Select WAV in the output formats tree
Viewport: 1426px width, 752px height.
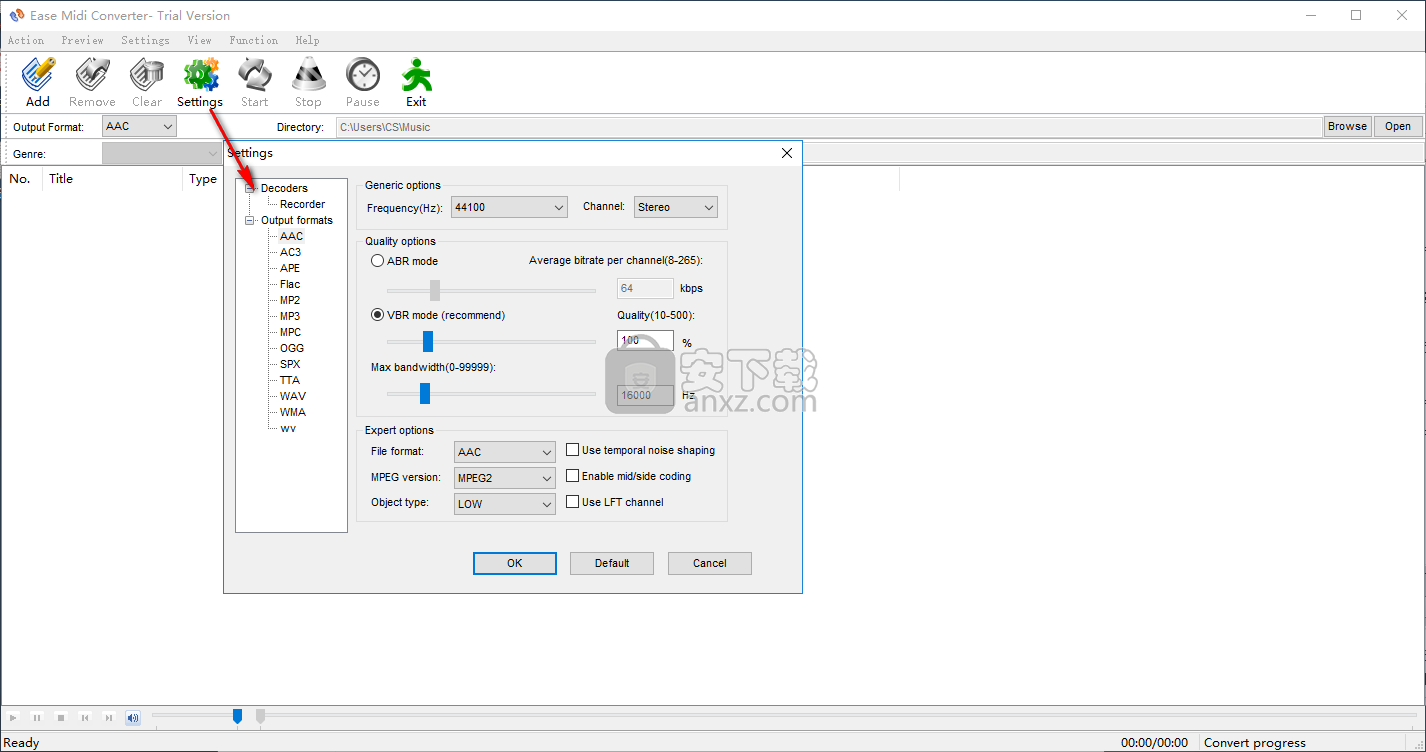point(293,396)
